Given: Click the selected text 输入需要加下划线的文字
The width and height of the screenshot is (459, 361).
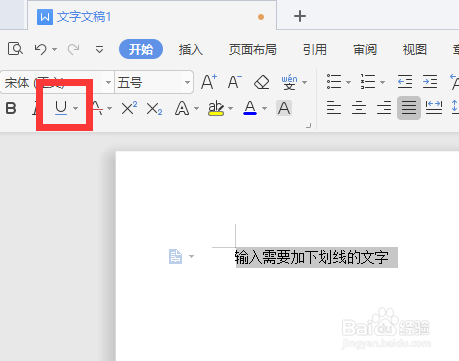Looking at the screenshot, I should [311, 257].
